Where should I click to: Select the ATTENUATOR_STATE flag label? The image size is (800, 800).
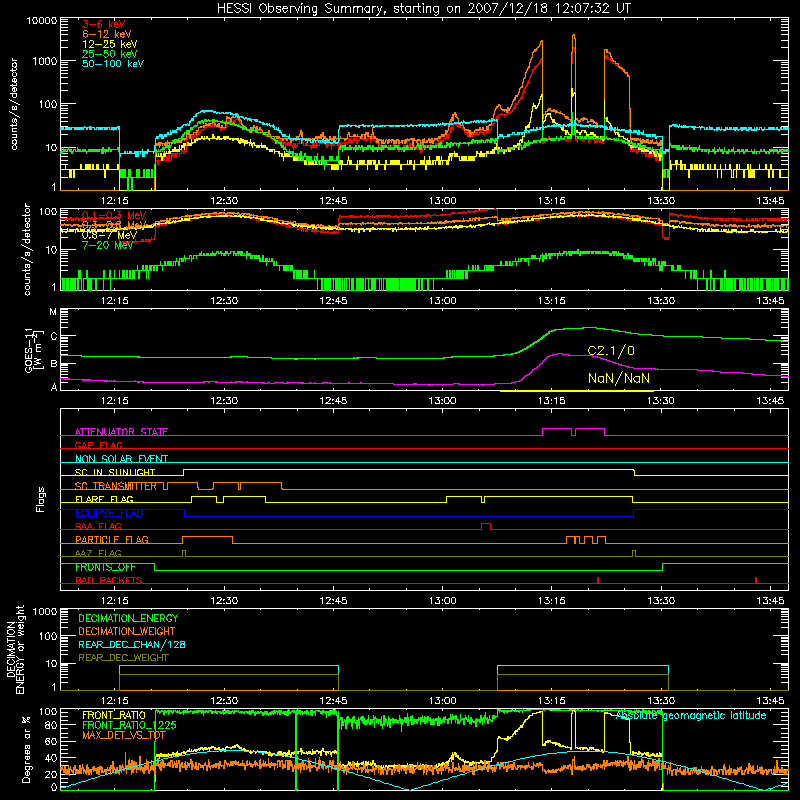(121, 432)
